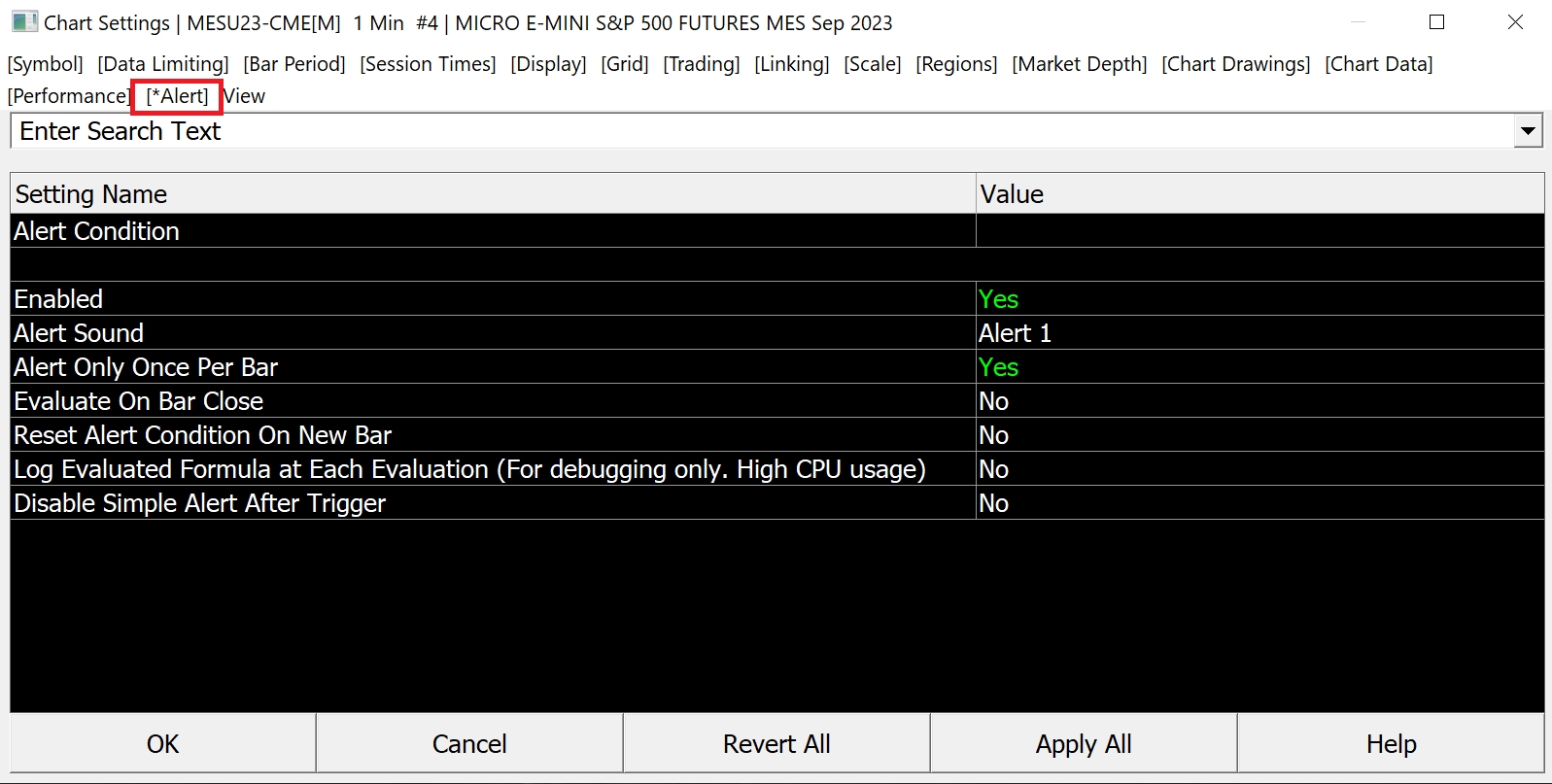1552x784 pixels.
Task: Open the Alert Sound value list
Action: coord(1016,333)
